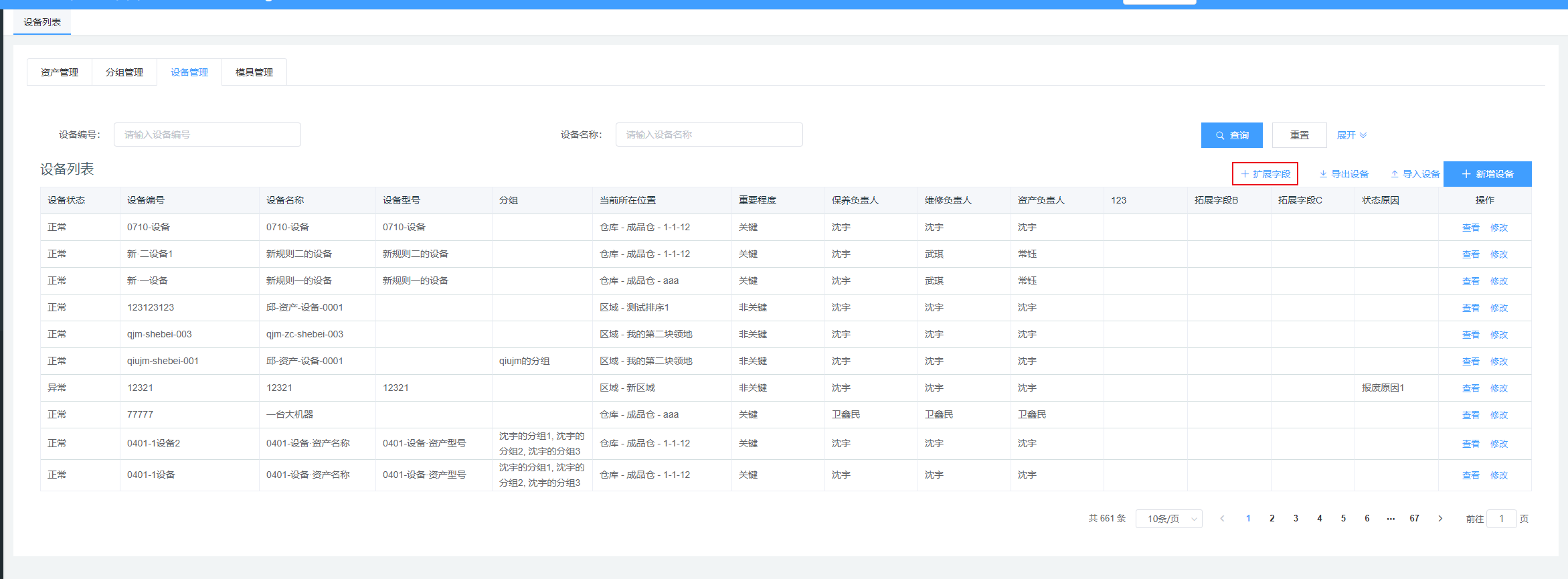
Task: Click 新增设备 add button
Action: [1487, 174]
